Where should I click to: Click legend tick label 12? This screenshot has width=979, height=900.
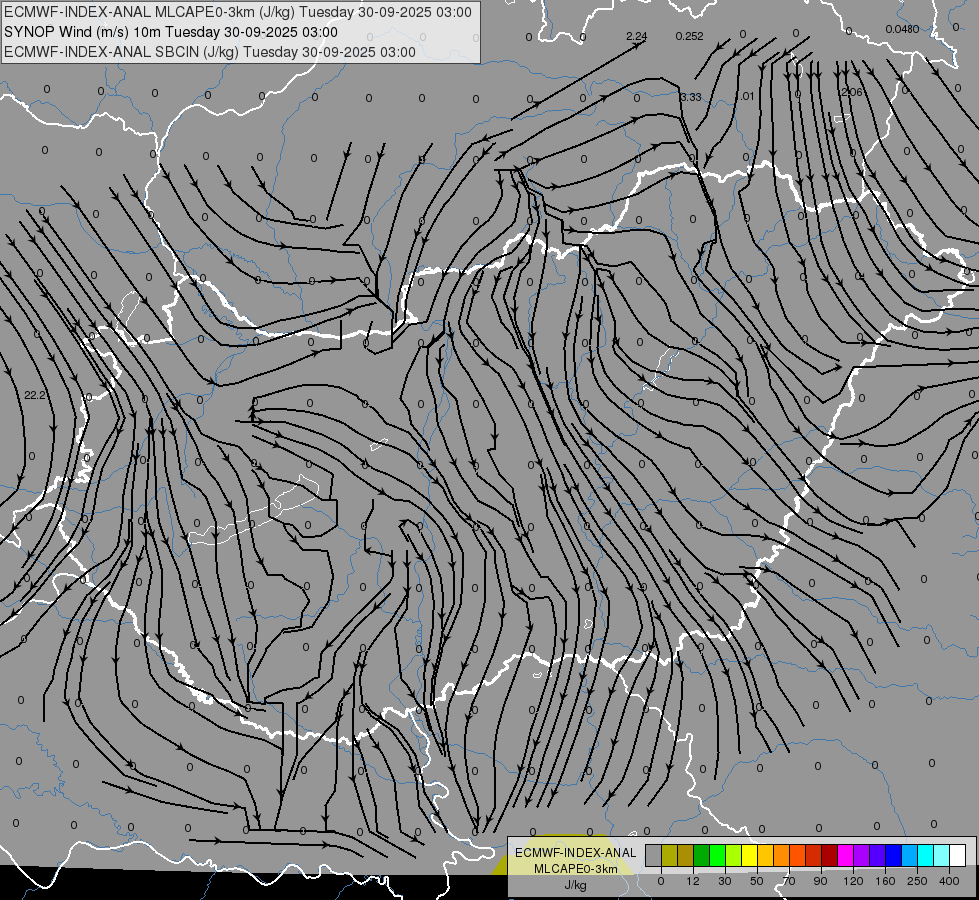(x=693, y=881)
